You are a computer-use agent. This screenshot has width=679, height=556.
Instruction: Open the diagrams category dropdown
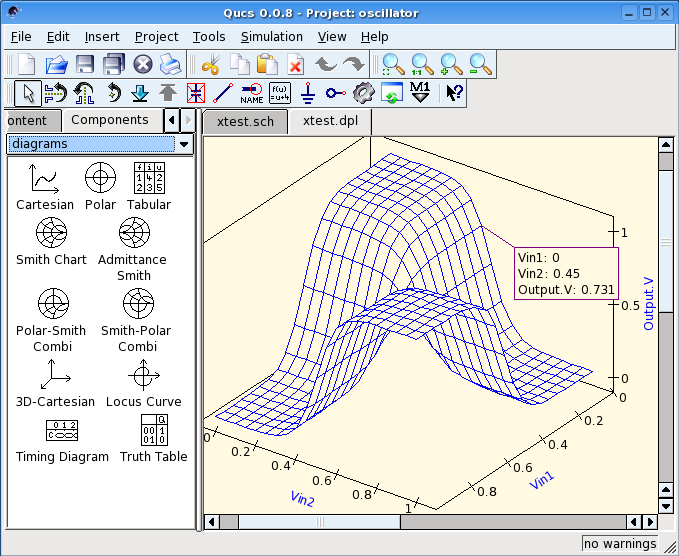(x=183, y=145)
